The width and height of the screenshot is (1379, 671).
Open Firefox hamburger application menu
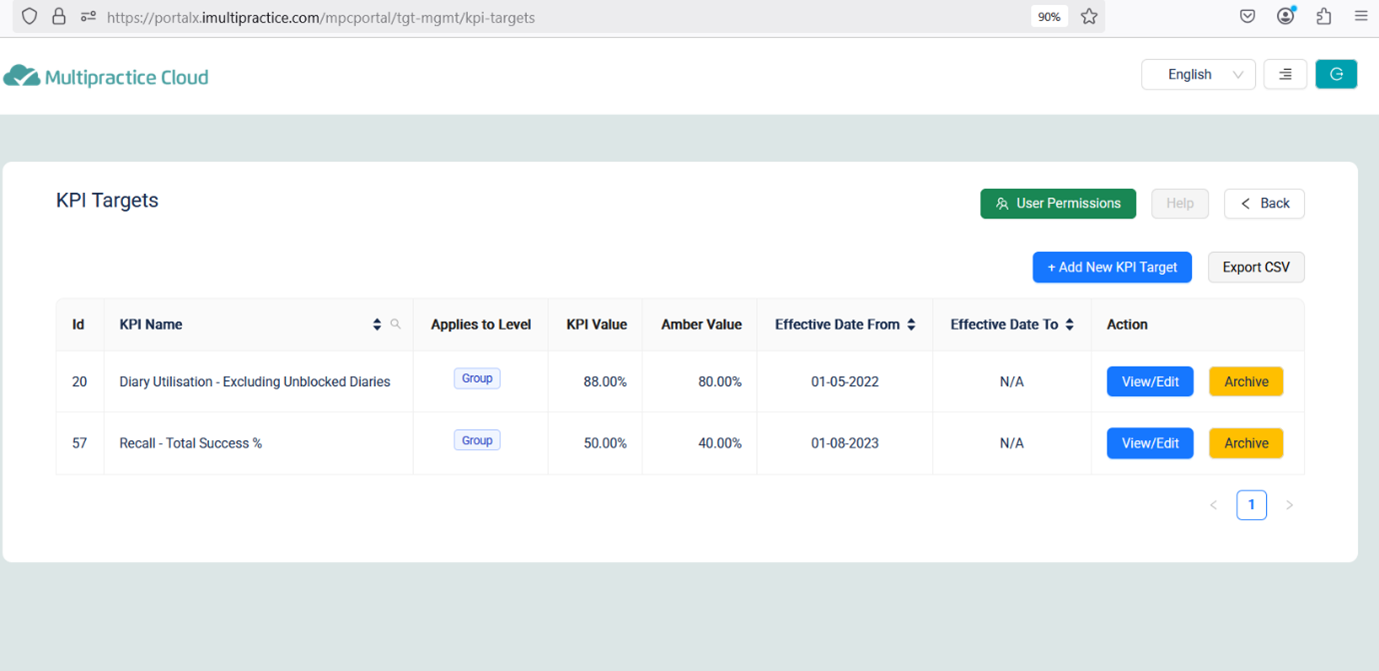[1361, 16]
